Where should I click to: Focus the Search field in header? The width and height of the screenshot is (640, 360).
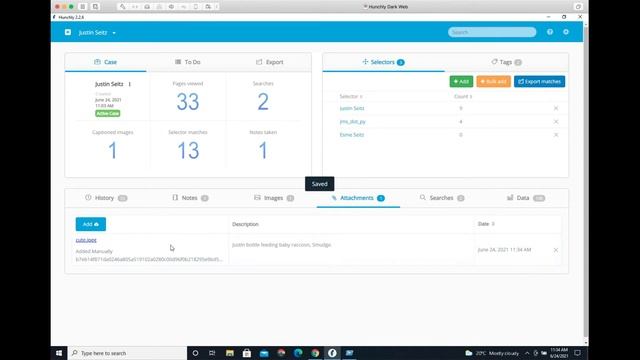[492, 32]
